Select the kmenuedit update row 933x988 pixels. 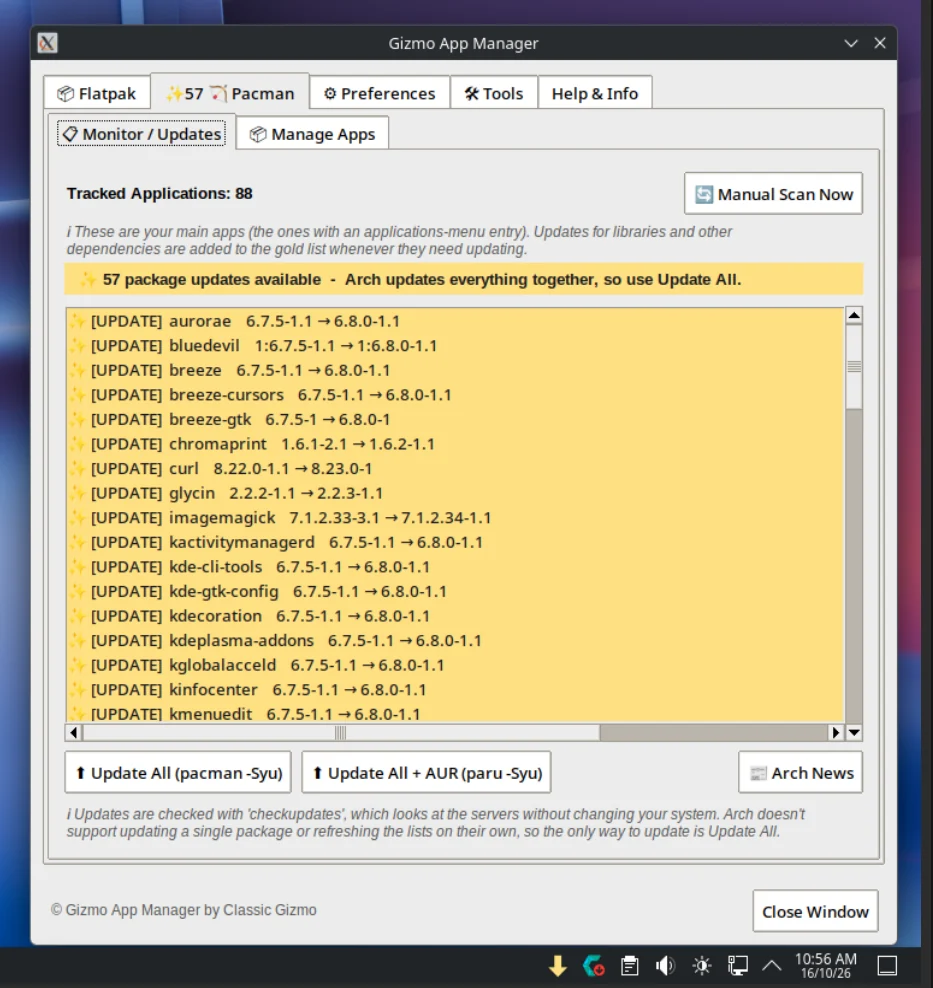455,713
